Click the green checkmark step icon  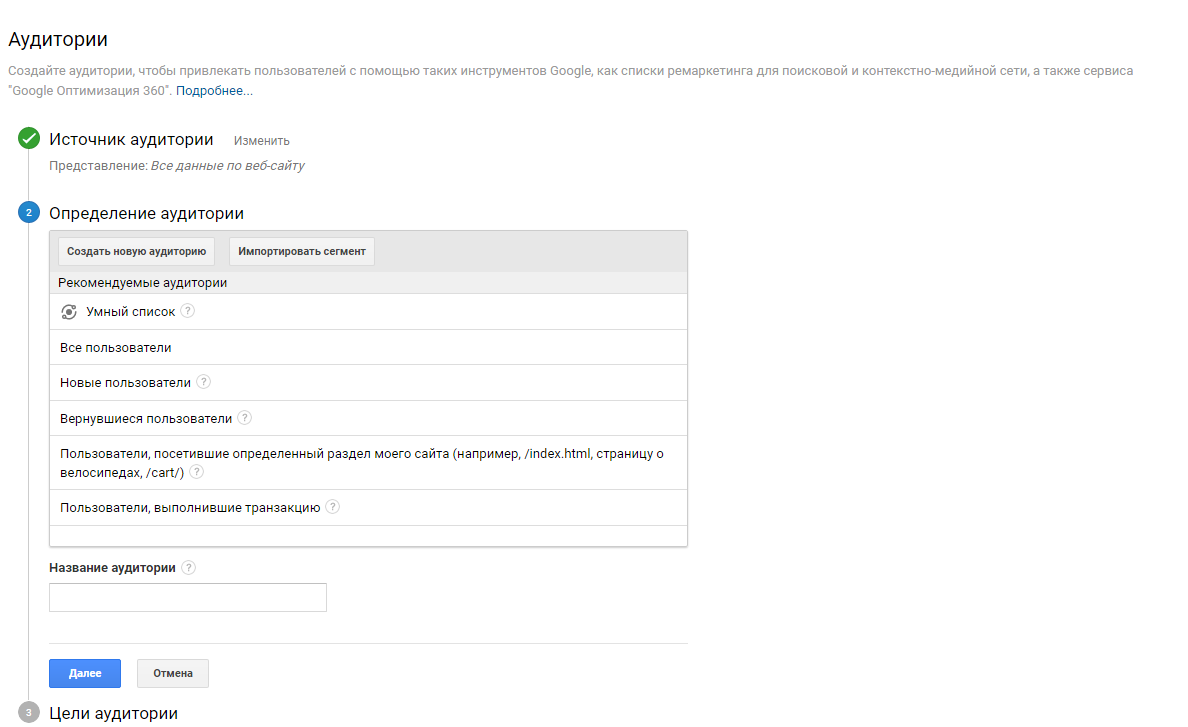click(x=29, y=140)
